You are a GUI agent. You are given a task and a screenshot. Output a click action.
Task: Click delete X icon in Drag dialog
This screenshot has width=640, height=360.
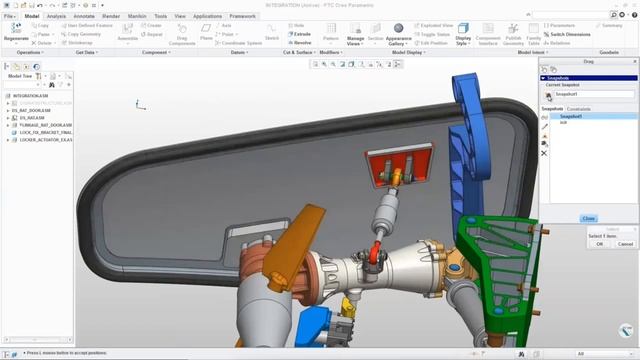[x=544, y=153]
